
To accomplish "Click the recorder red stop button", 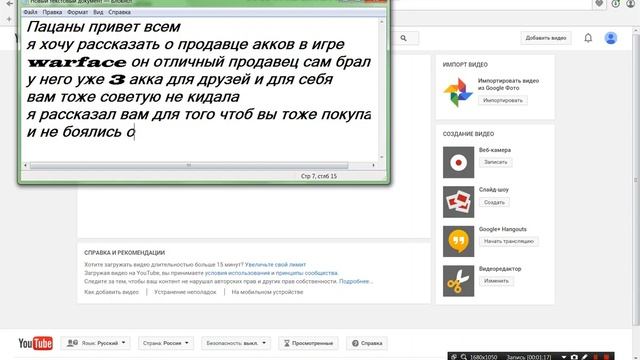I will coord(607,357).
